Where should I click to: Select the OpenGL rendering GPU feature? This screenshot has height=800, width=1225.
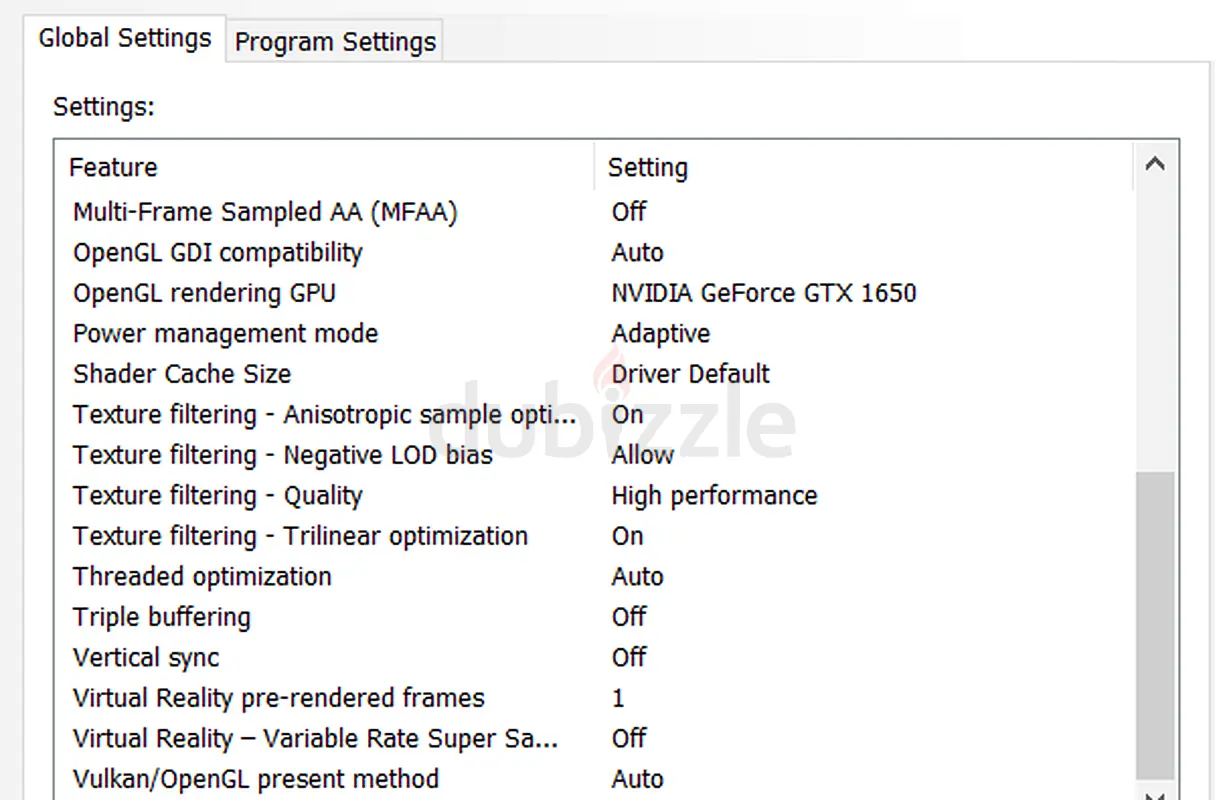click(204, 293)
